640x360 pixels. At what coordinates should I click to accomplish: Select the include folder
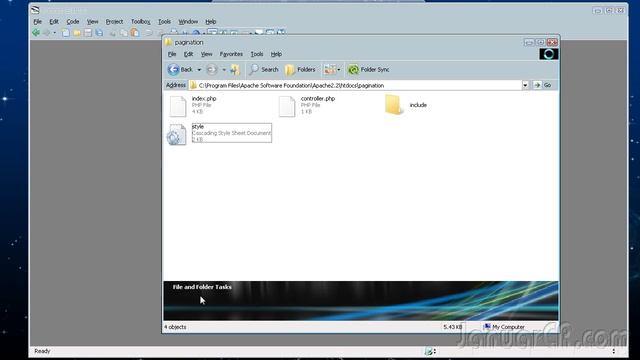406,105
